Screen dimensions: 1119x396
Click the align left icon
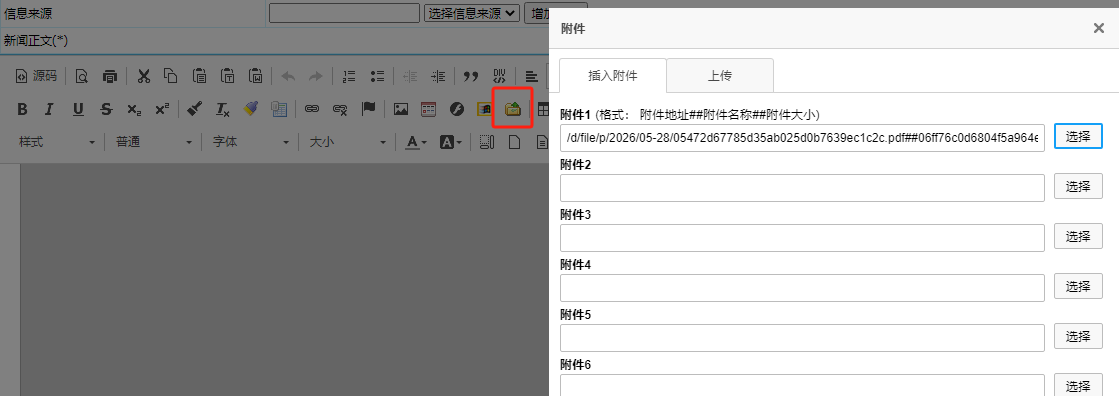coord(532,76)
